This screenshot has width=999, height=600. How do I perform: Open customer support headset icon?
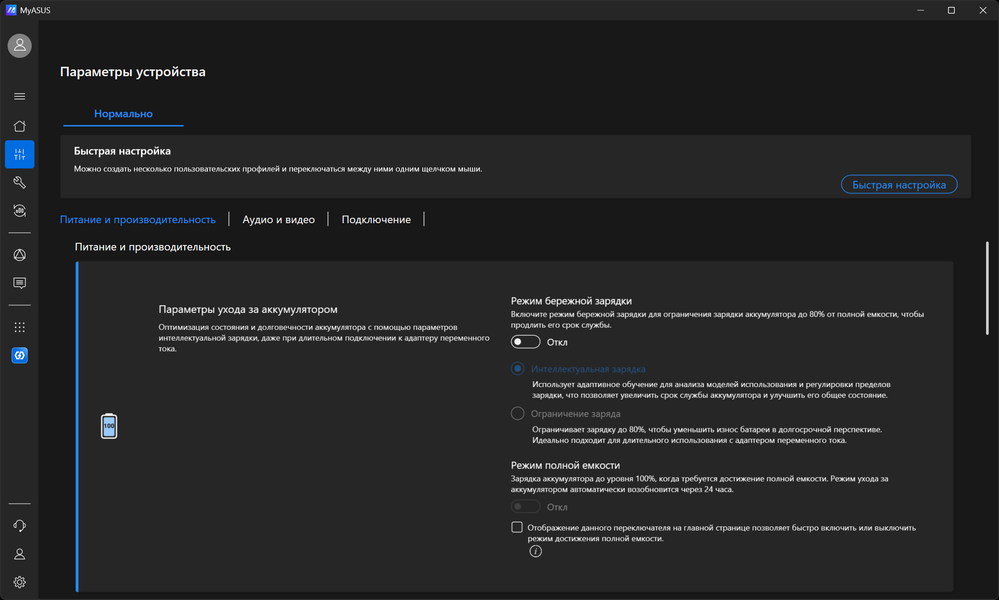point(20,525)
